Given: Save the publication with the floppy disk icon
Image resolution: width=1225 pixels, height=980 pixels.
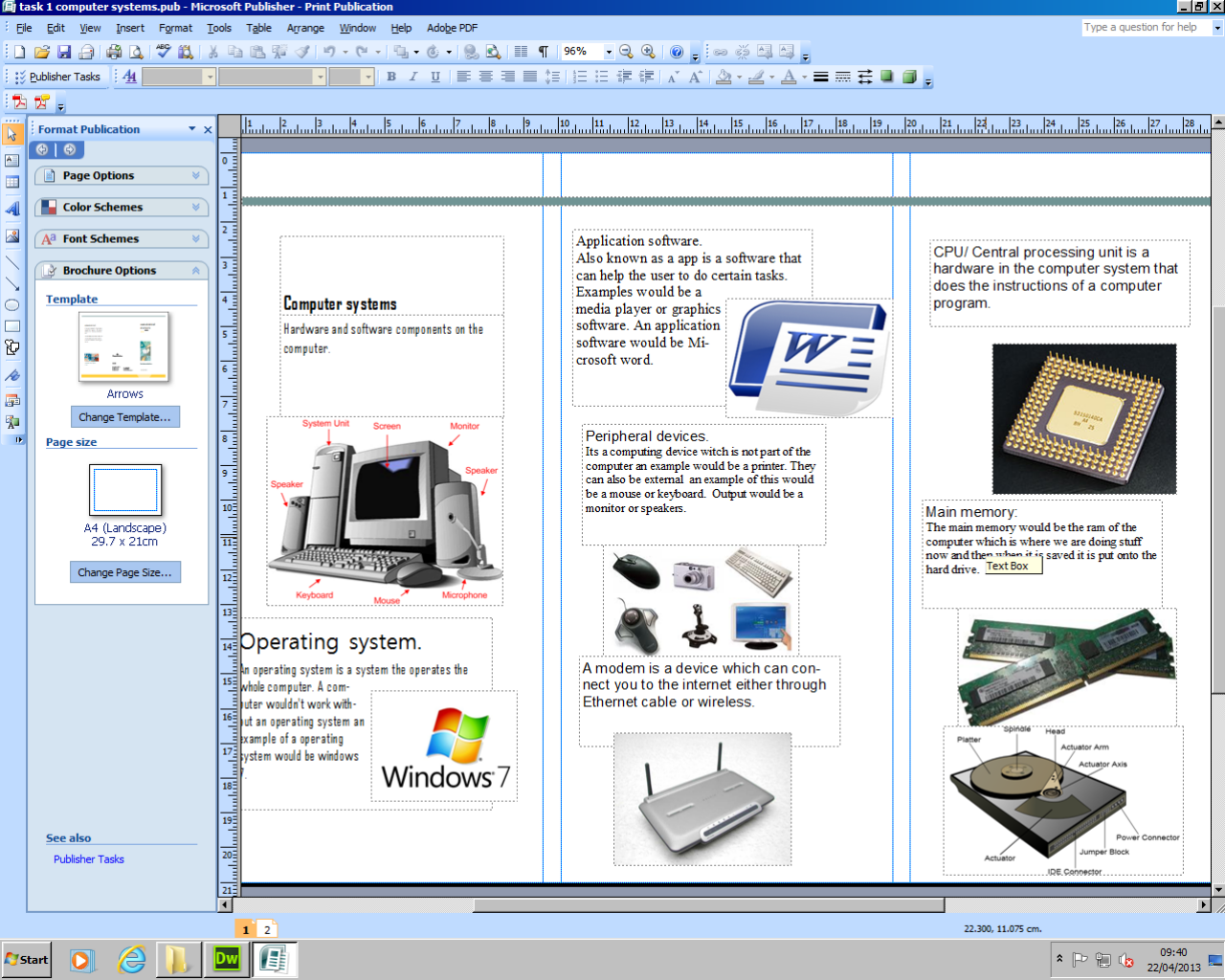Looking at the screenshot, I should [x=64, y=52].
